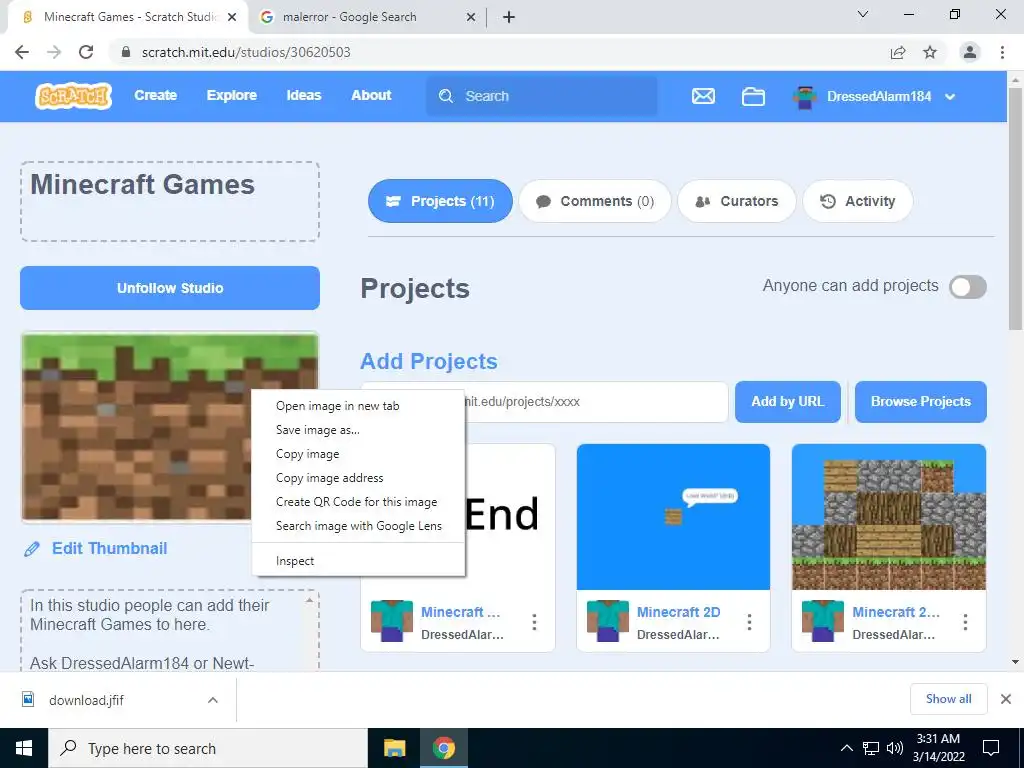Switch to the Comments (0) tab
The image size is (1024, 768).
click(595, 201)
